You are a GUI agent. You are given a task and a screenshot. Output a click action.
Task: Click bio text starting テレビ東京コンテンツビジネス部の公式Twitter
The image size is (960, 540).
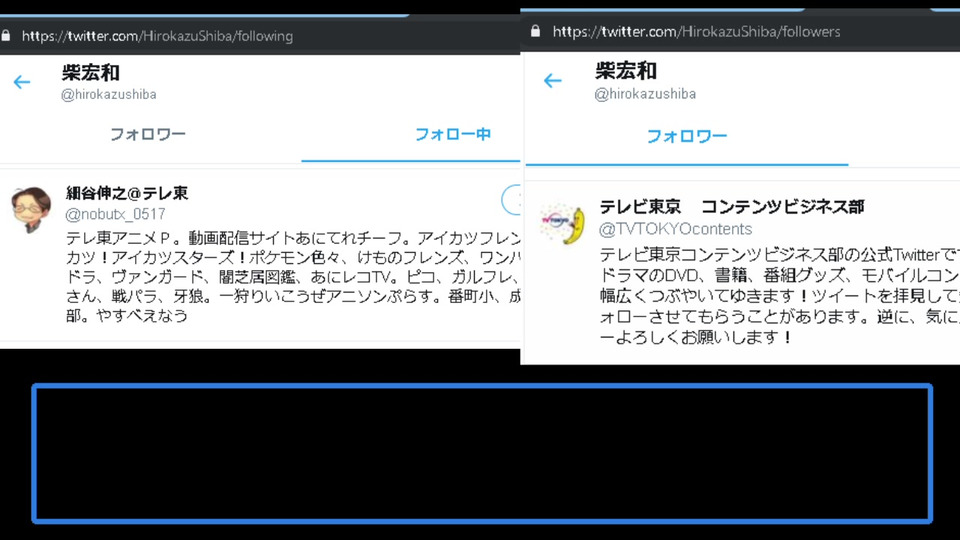pyautogui.click(x=779, y=296)
